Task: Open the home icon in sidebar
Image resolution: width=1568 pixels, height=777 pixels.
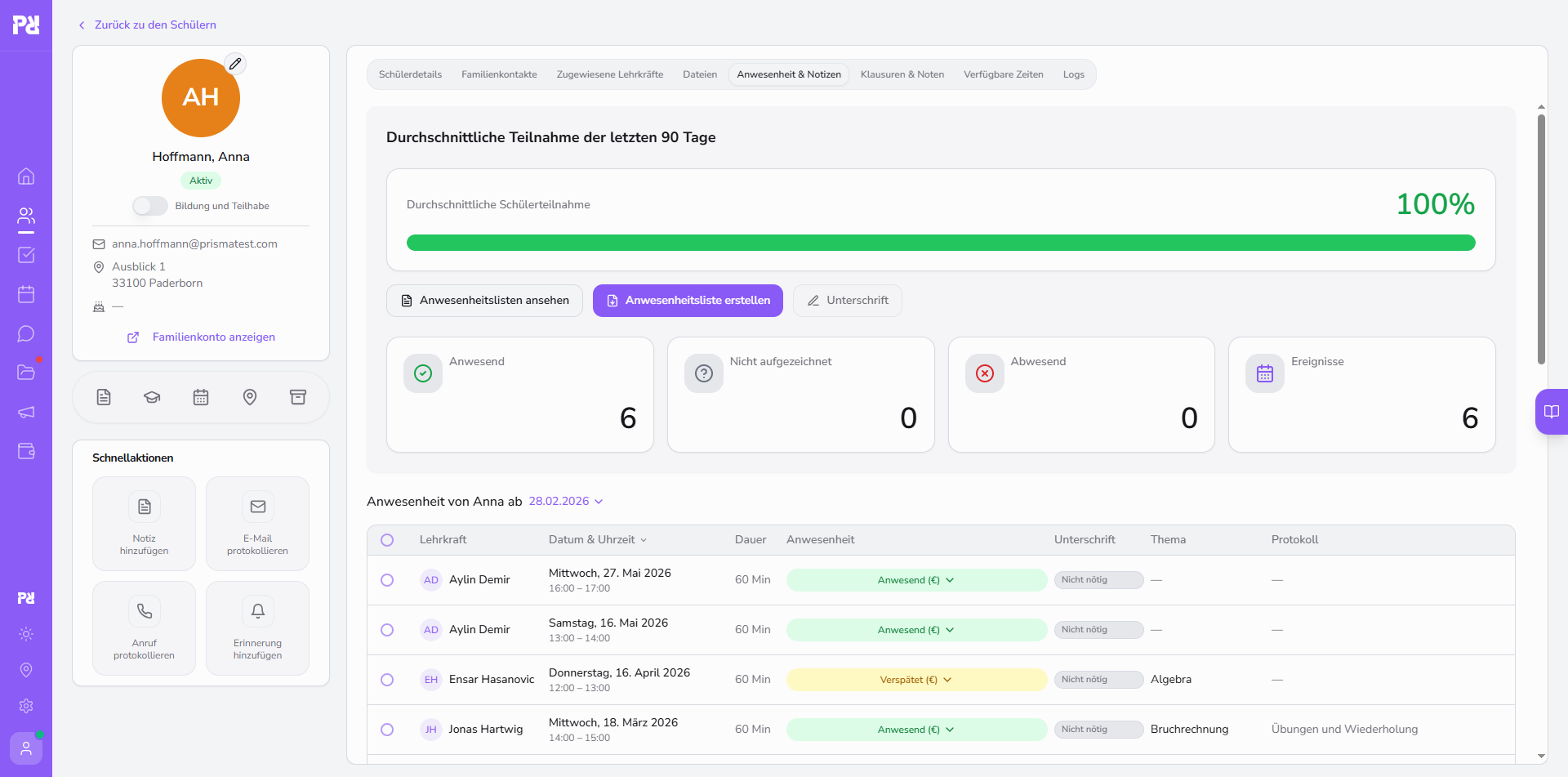Action: pos(26,176)
